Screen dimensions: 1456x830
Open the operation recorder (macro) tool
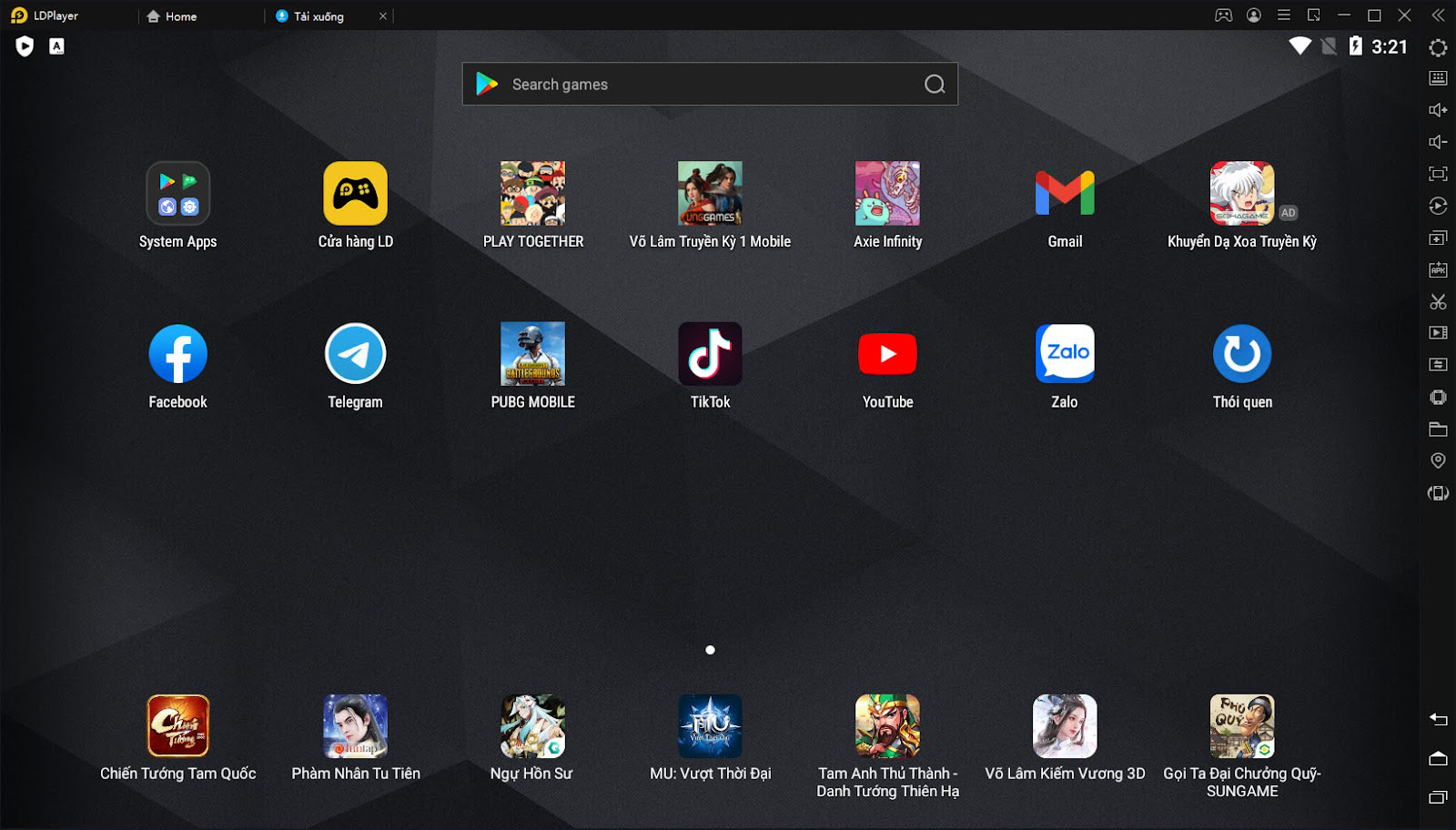1438,206
